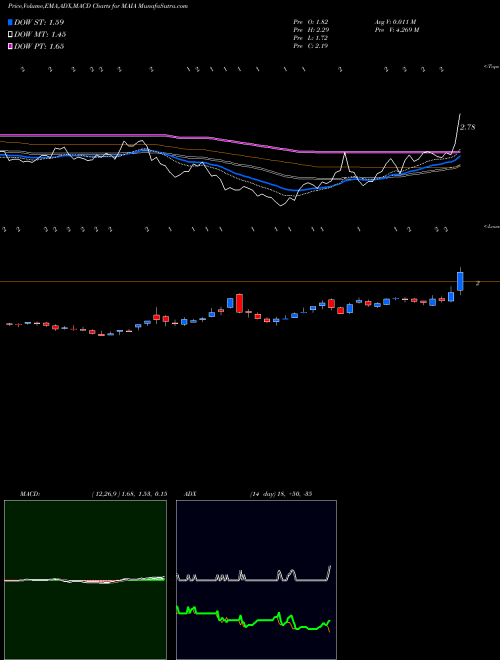Click the 'Pre H: 2.29' value
Image resolution: width=500 pixels, height=660 pixels.
click(311, 30)
